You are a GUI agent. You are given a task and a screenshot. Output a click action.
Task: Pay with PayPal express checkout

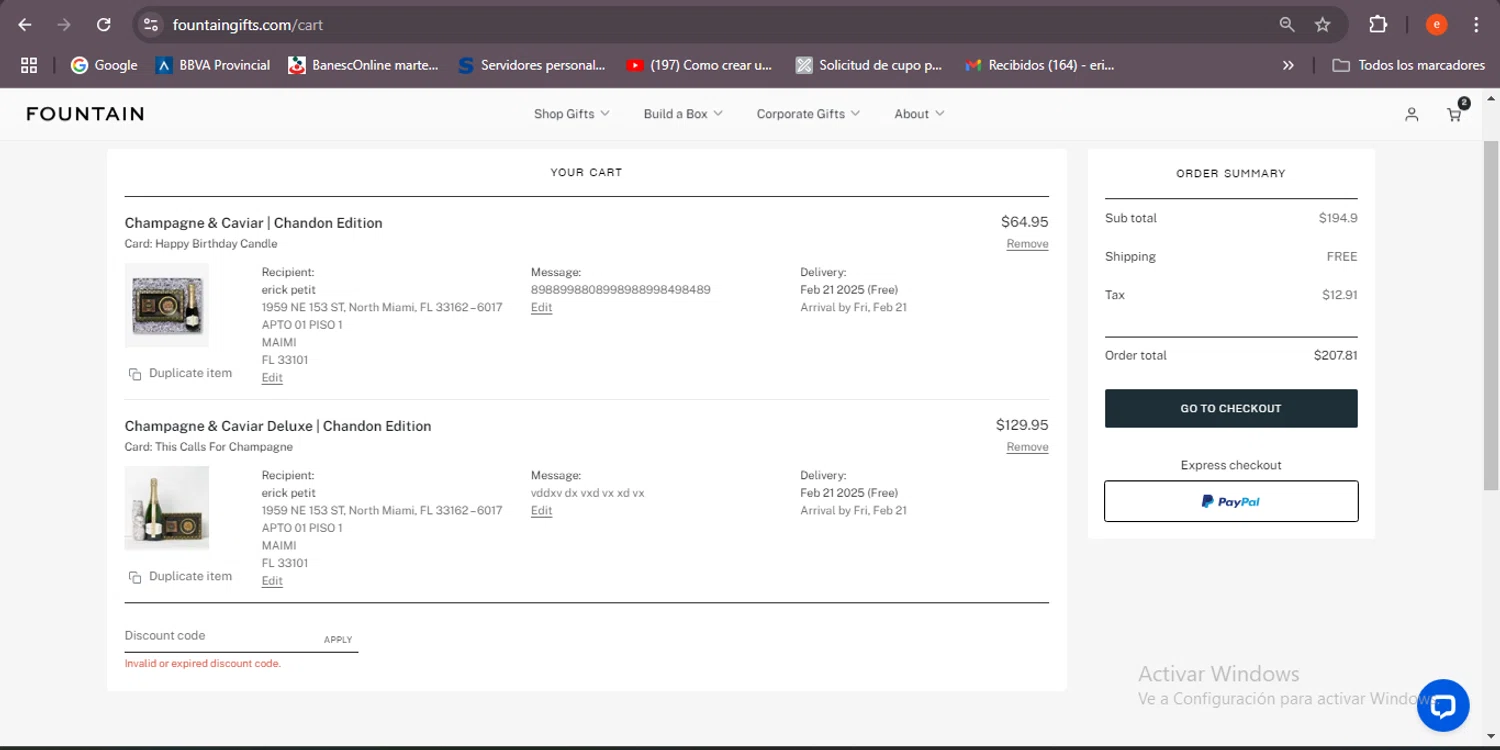point(1231,501)
